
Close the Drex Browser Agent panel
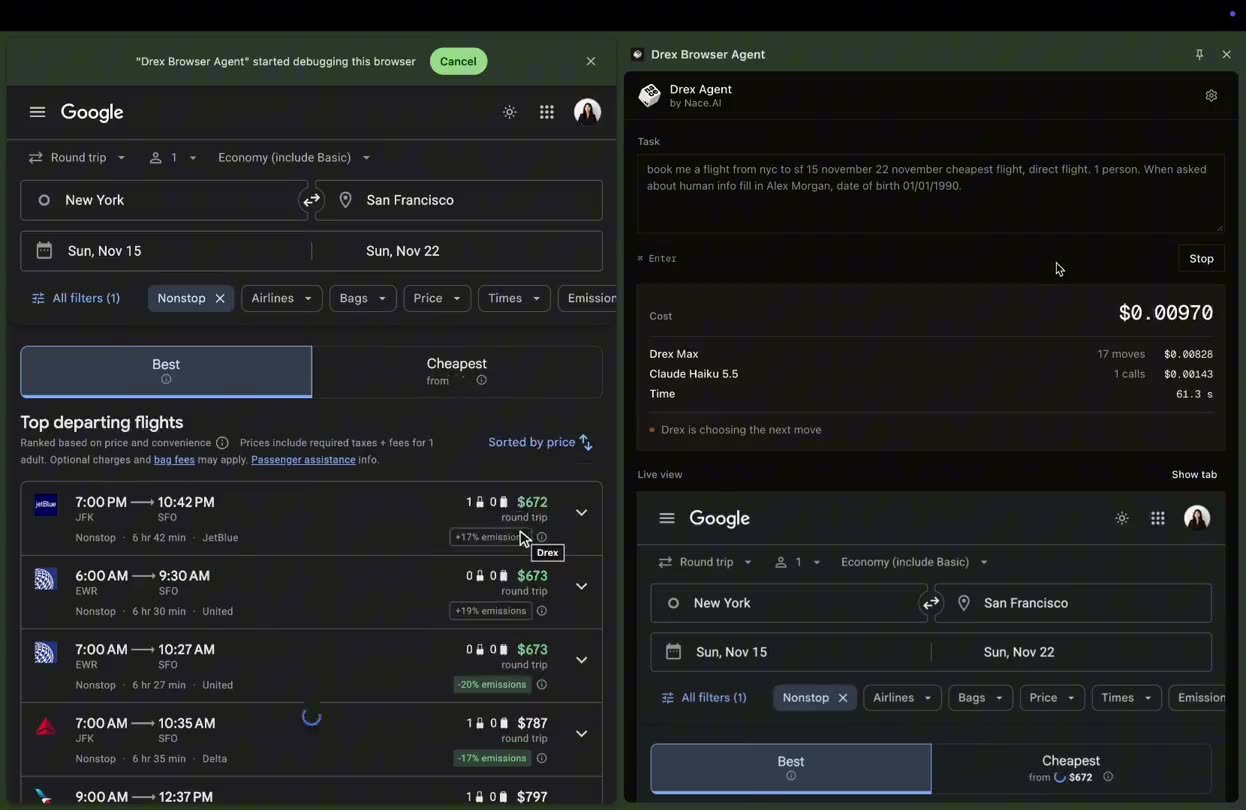1227,54
